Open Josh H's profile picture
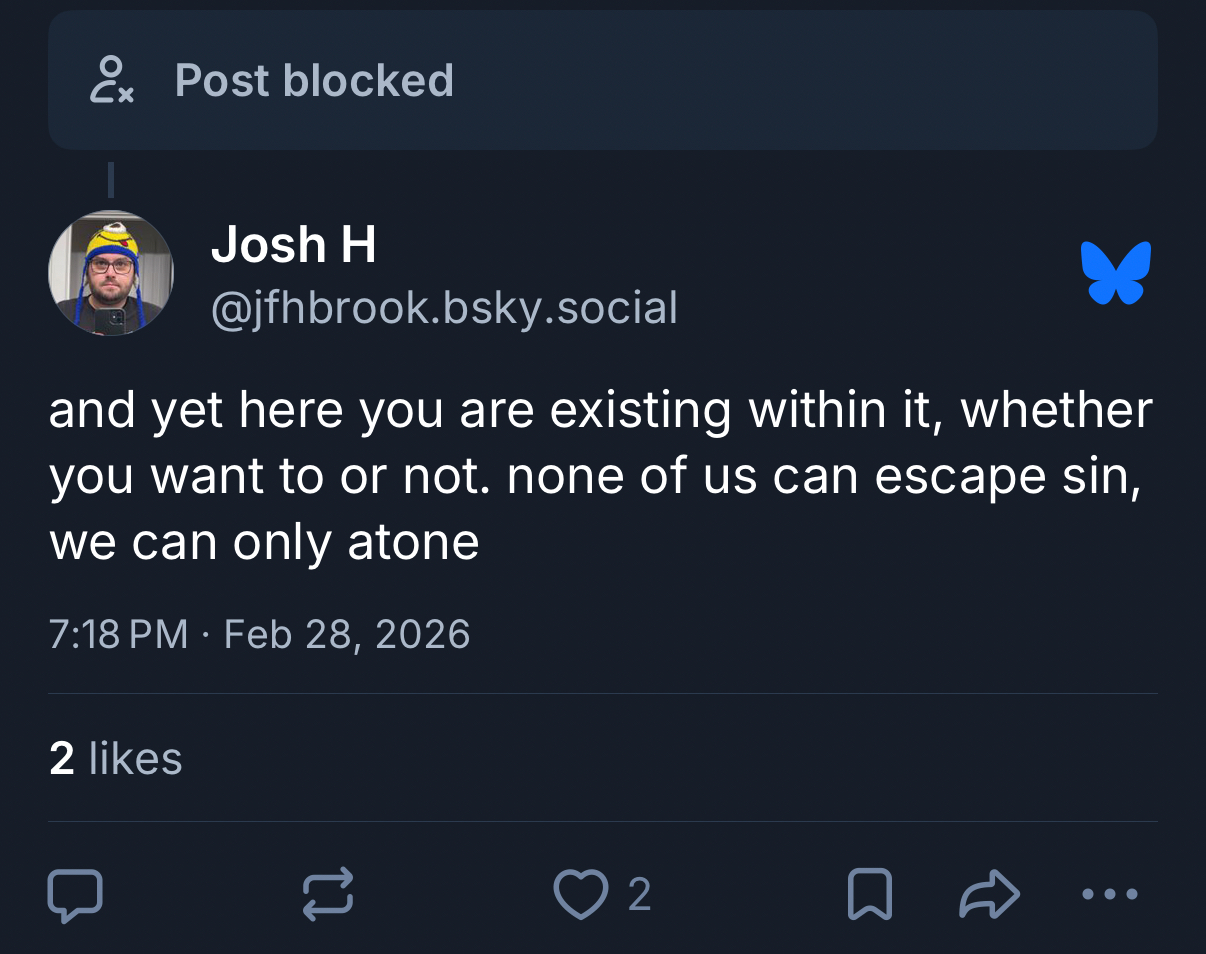This screenshot has height=954, width=1206. coord(111,273)
